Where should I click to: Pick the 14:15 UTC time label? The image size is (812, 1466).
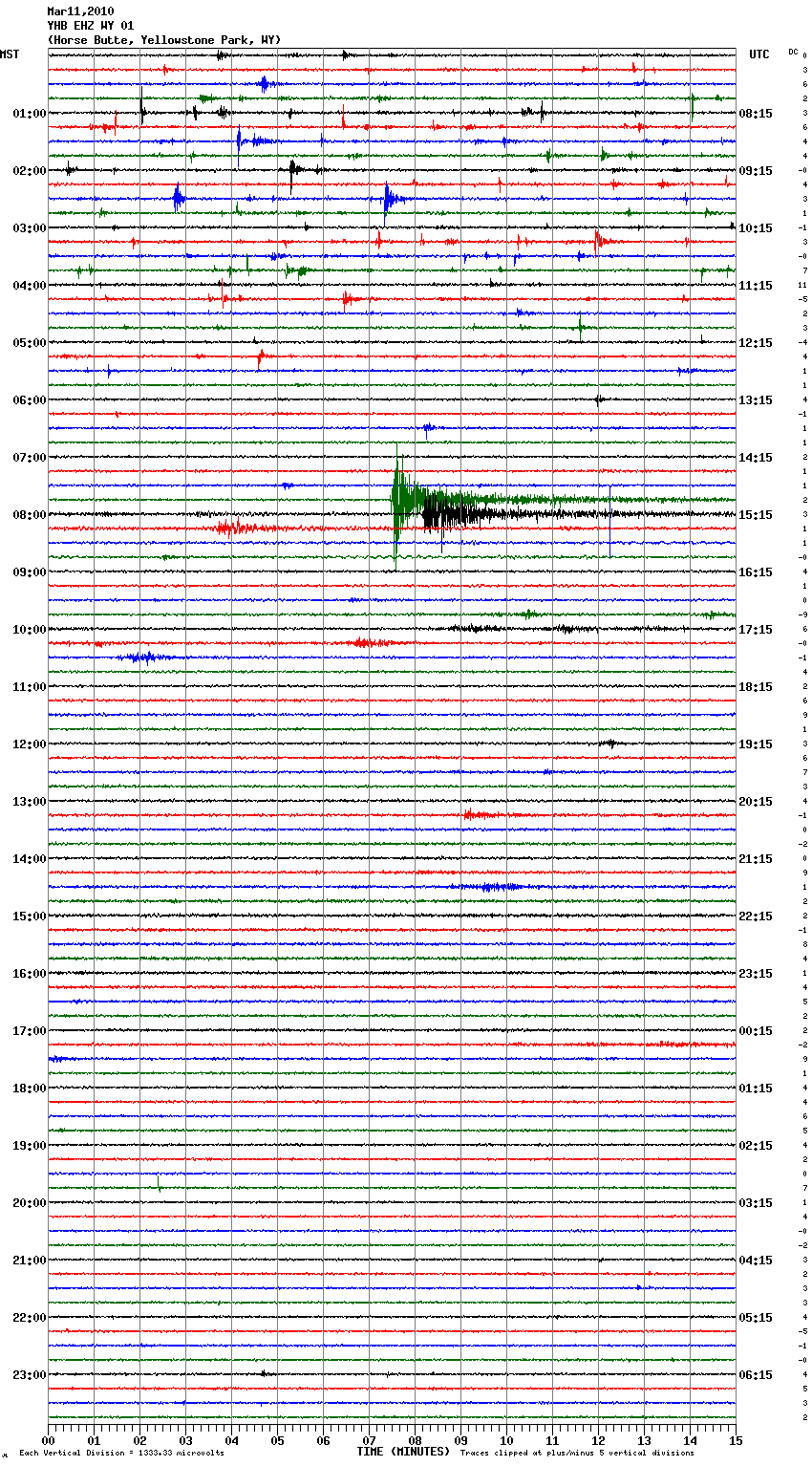click(x=756, y=458)
